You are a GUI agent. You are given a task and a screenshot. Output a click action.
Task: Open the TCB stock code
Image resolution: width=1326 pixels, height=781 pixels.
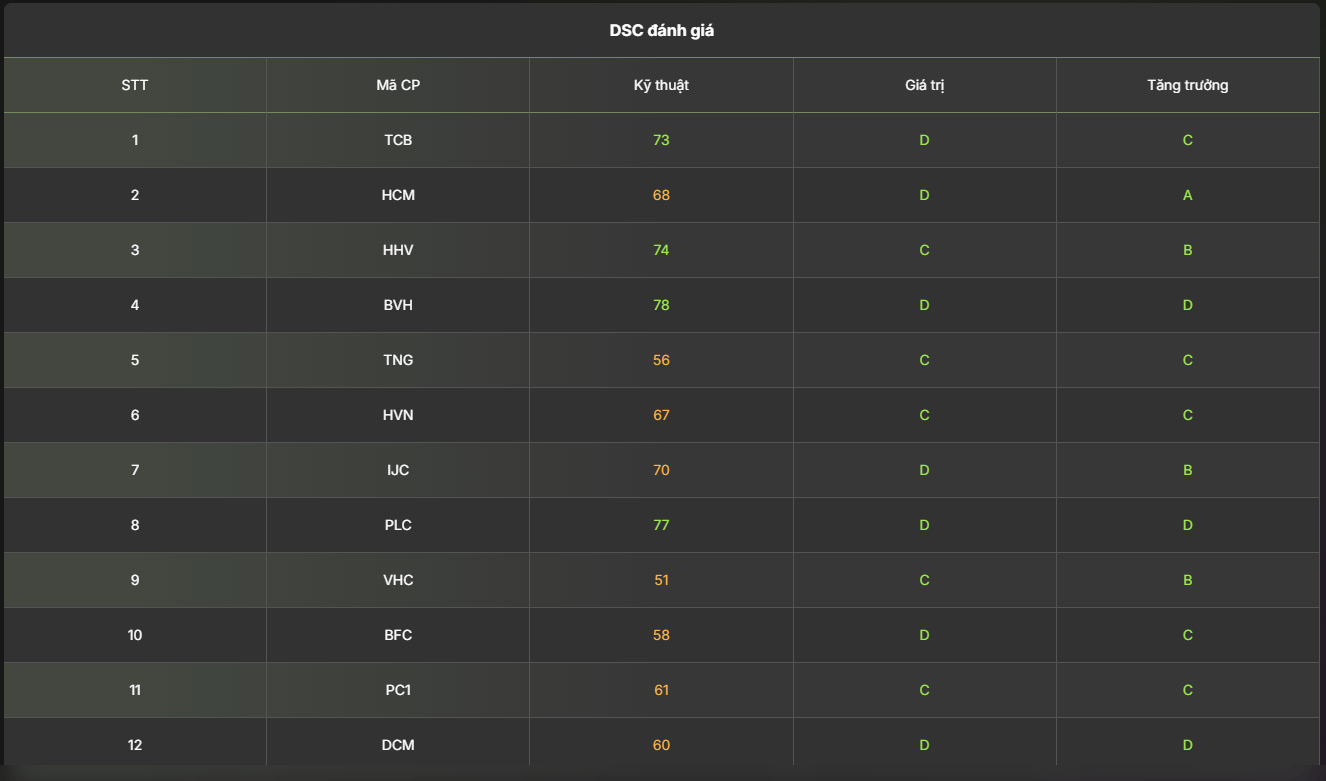click(398, 140)
